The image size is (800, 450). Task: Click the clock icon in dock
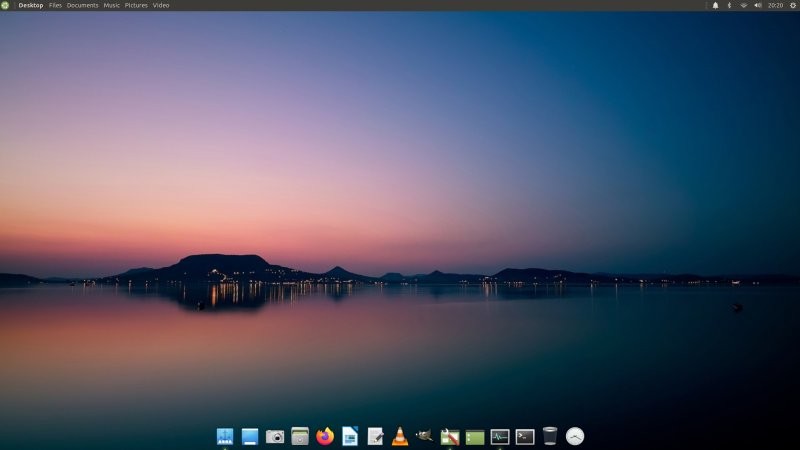click(575, 436)
